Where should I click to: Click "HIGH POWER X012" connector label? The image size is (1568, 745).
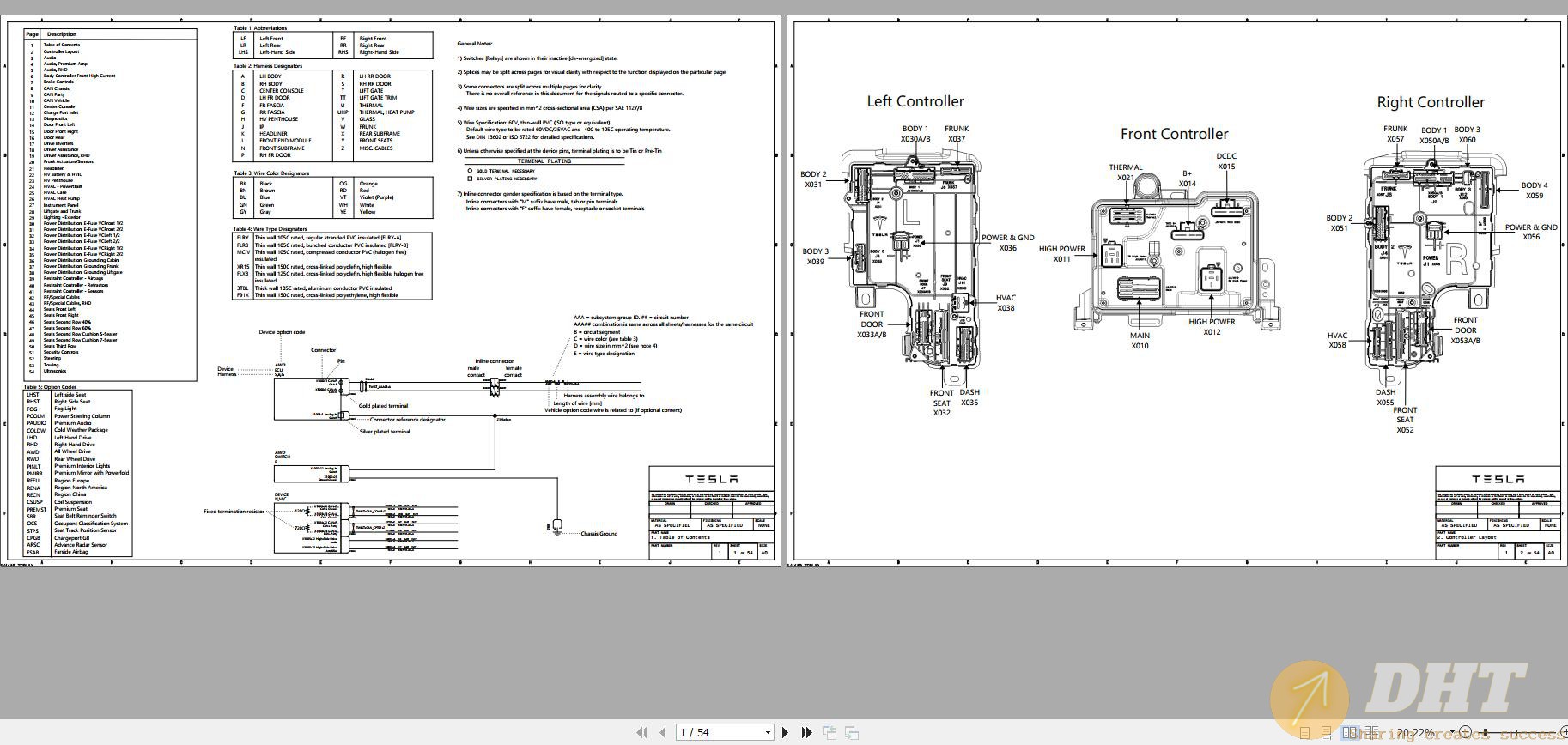point(1212,327)
